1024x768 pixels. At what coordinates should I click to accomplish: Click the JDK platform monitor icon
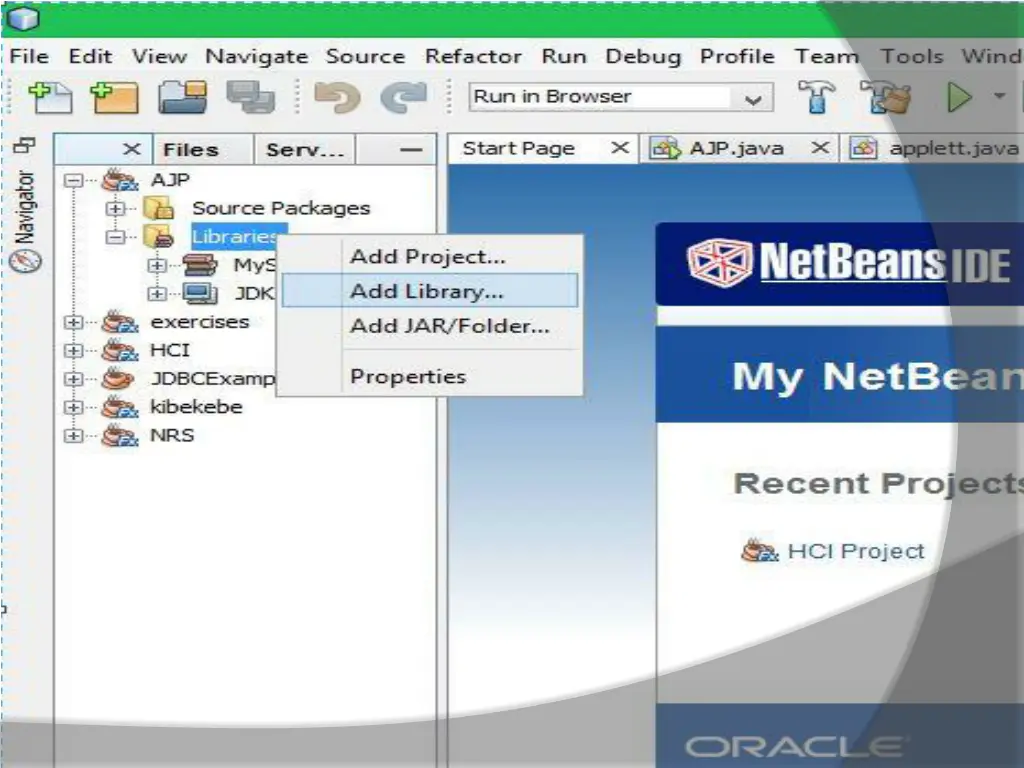click(x=200, y=294)
